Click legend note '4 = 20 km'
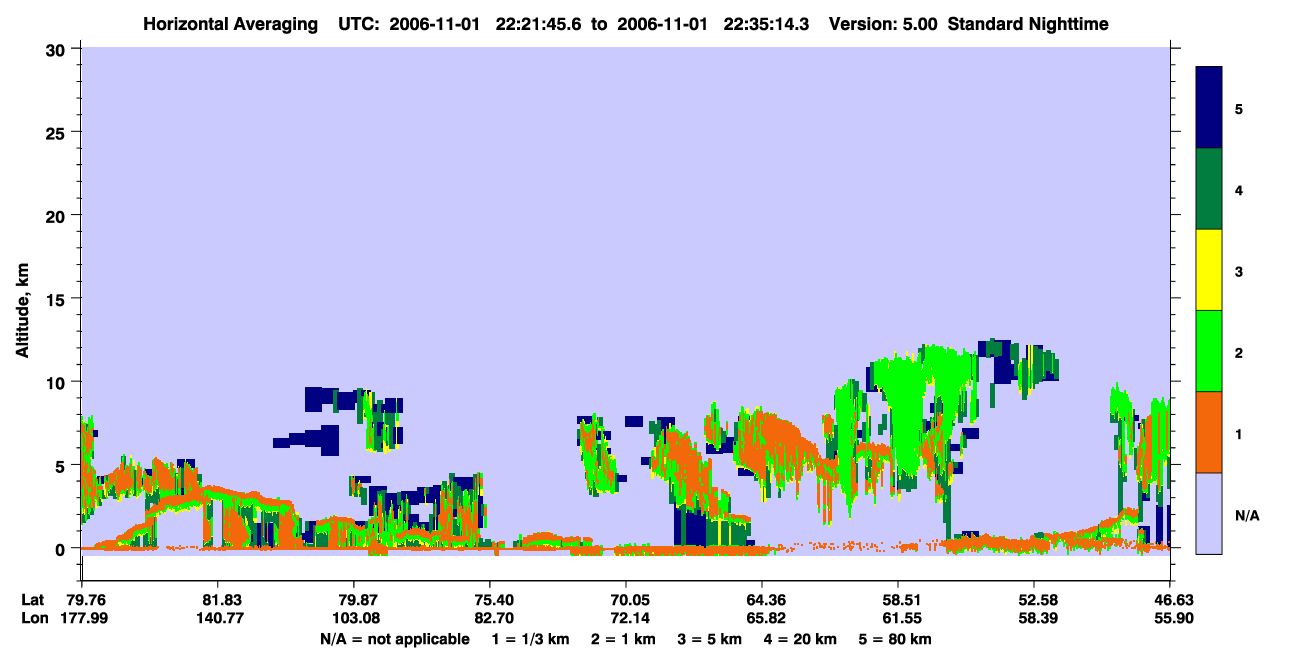The width and height of the screenshot is (1300, 667). pyautogui.click(x=801, y=639)
